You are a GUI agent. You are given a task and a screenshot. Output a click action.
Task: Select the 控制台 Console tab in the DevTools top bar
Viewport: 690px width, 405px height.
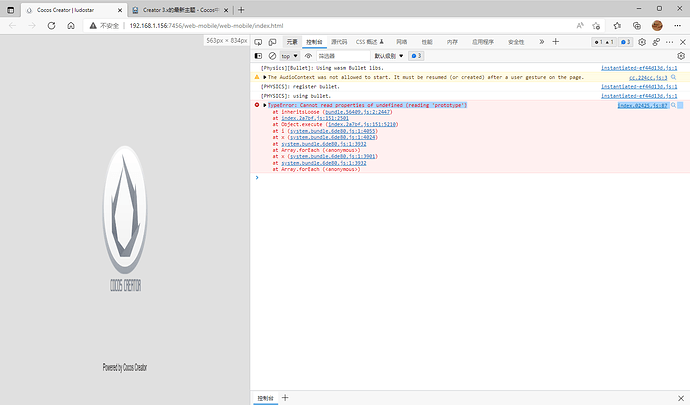pos(314,42)
